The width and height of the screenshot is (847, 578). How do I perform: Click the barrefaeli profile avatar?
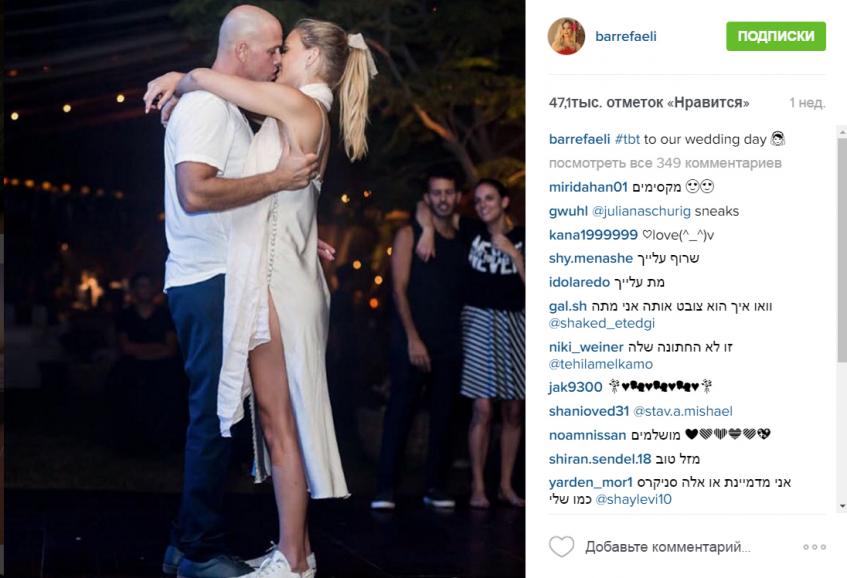point(566,36)
